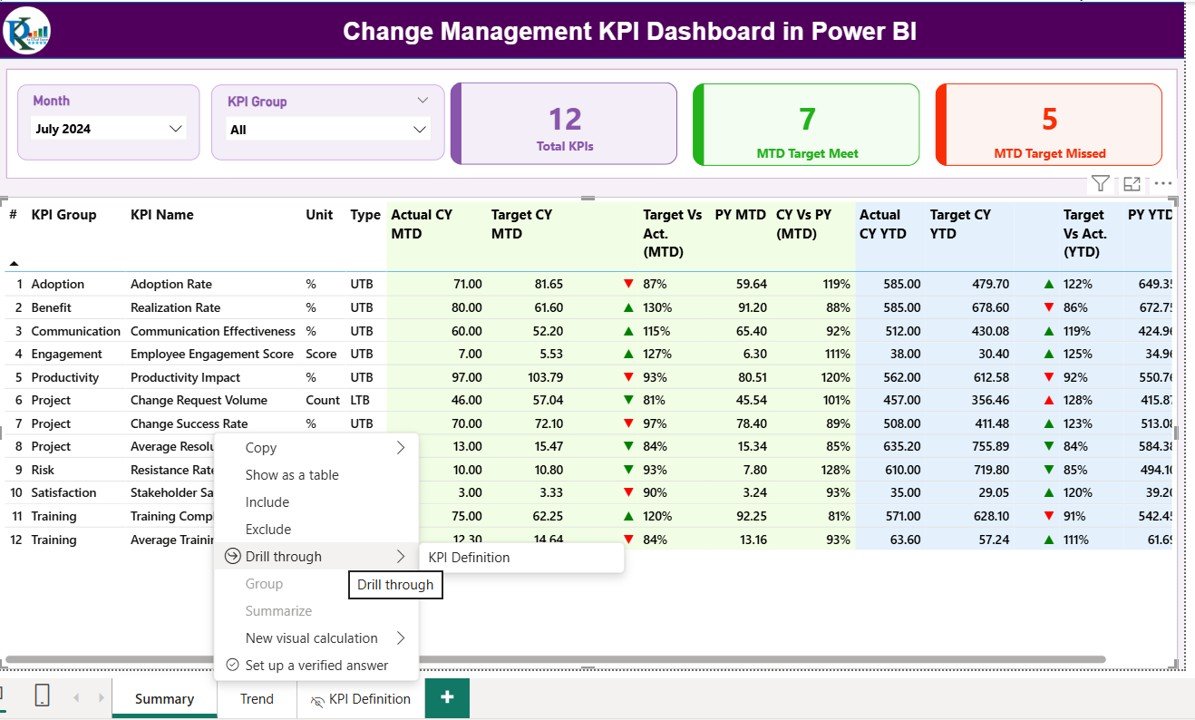Click the hidden-page icon on KPI Definition tab
The width and height of the screenshot is (1195, 720).
(317, 700)
